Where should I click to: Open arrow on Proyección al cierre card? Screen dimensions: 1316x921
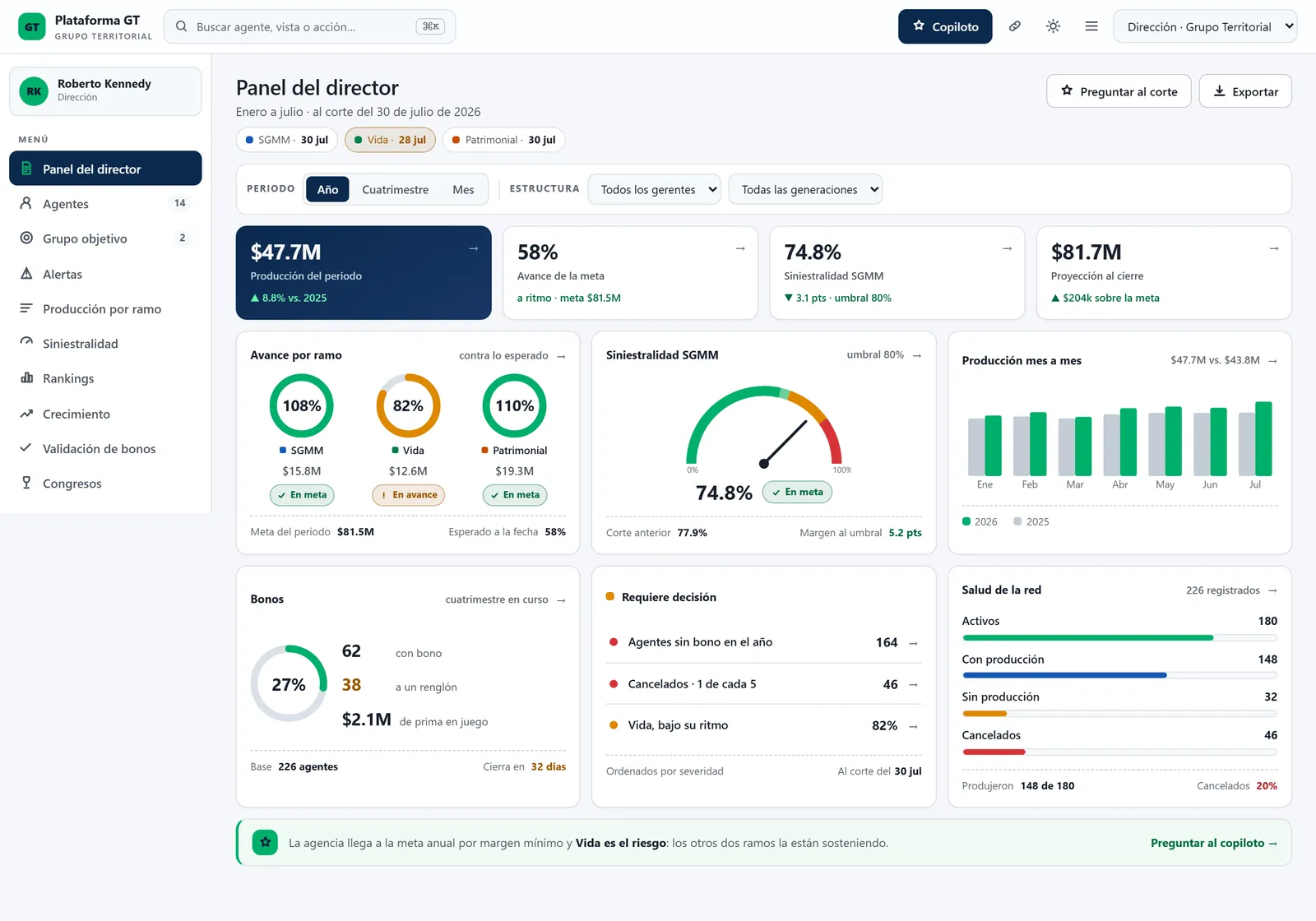click(1274, 248)
